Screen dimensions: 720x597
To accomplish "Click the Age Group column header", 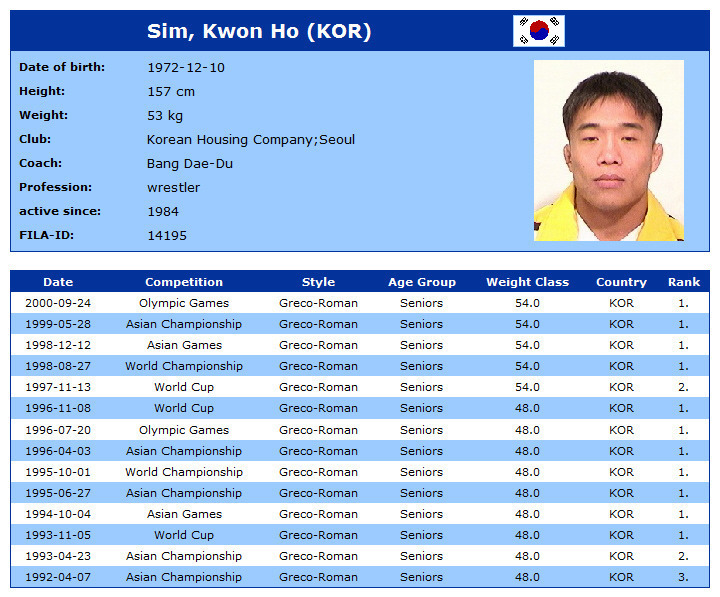I will click(421, 282).
